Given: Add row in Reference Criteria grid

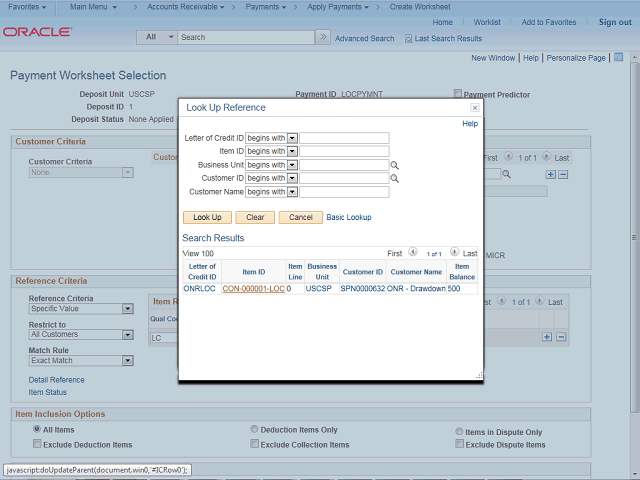Looking at the screenshot, I should click(x=547, y=337).
